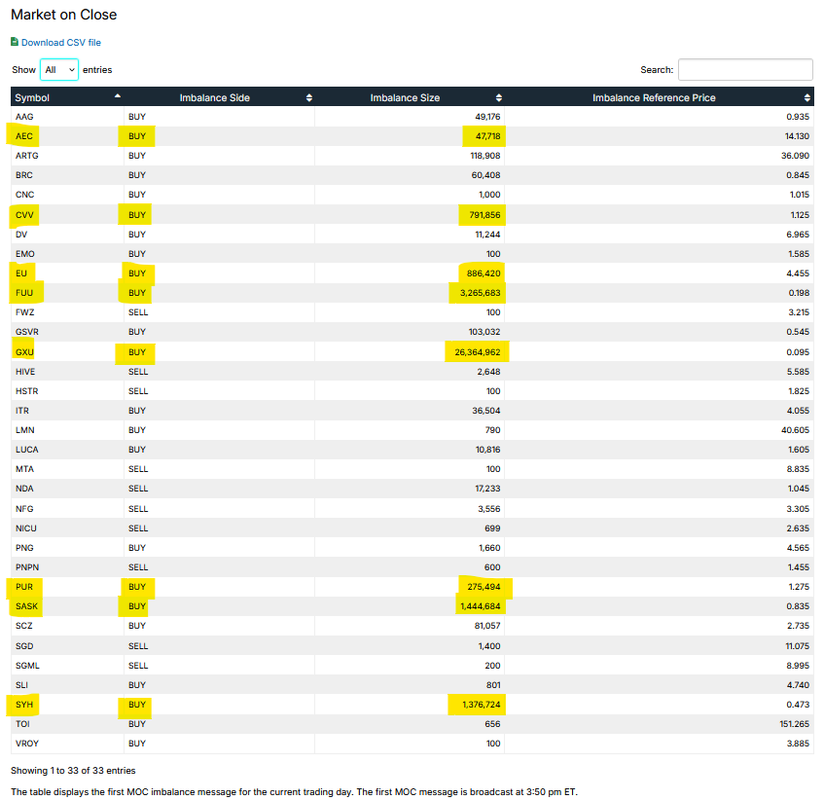The width and height of the screenshot is (824, 800).
Task: Click the CSV file icon beside Download
Action: pyautogui.click(x=14, y=42)
